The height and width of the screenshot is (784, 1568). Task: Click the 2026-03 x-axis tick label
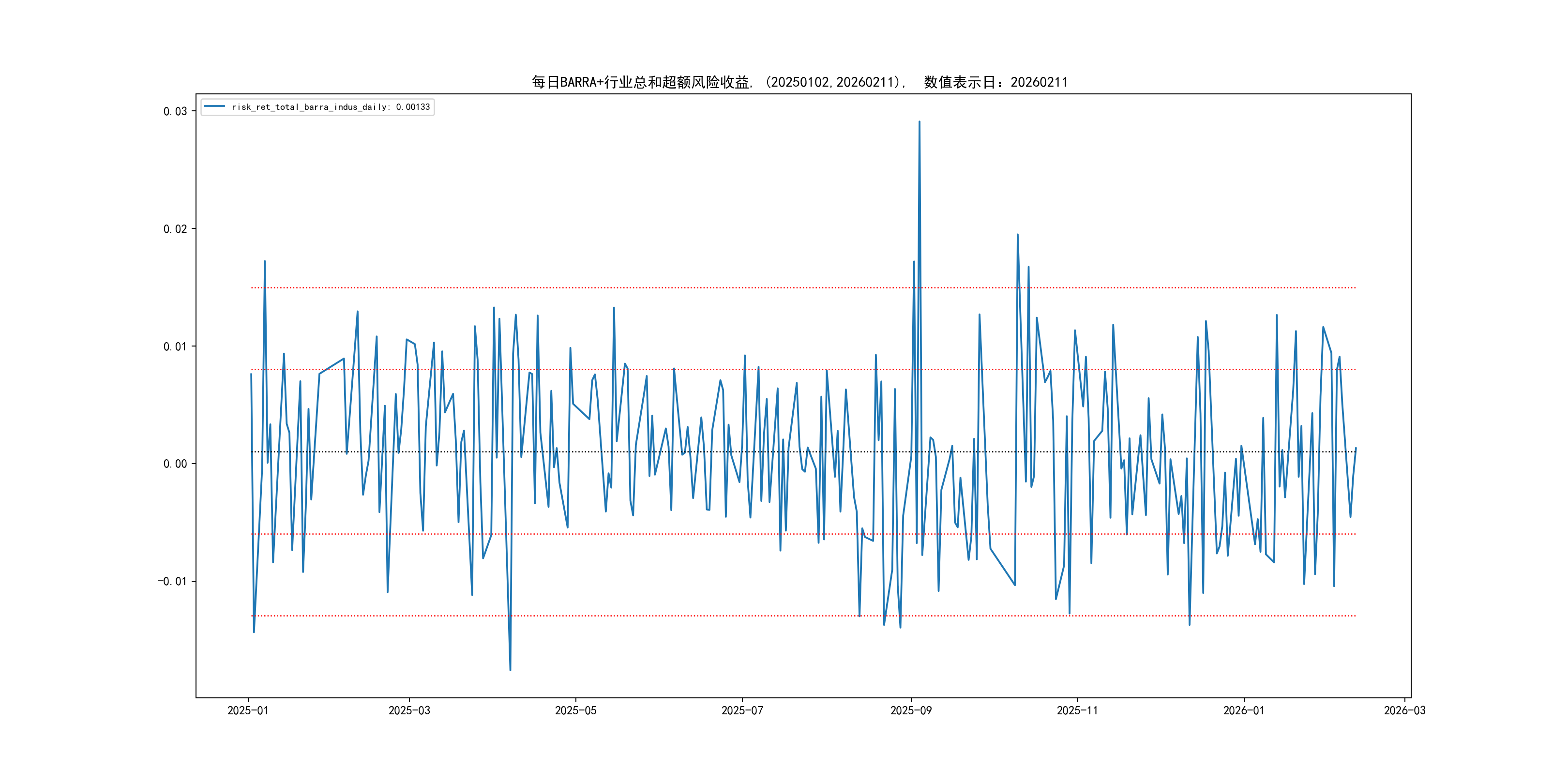(x=1404, y=710)
